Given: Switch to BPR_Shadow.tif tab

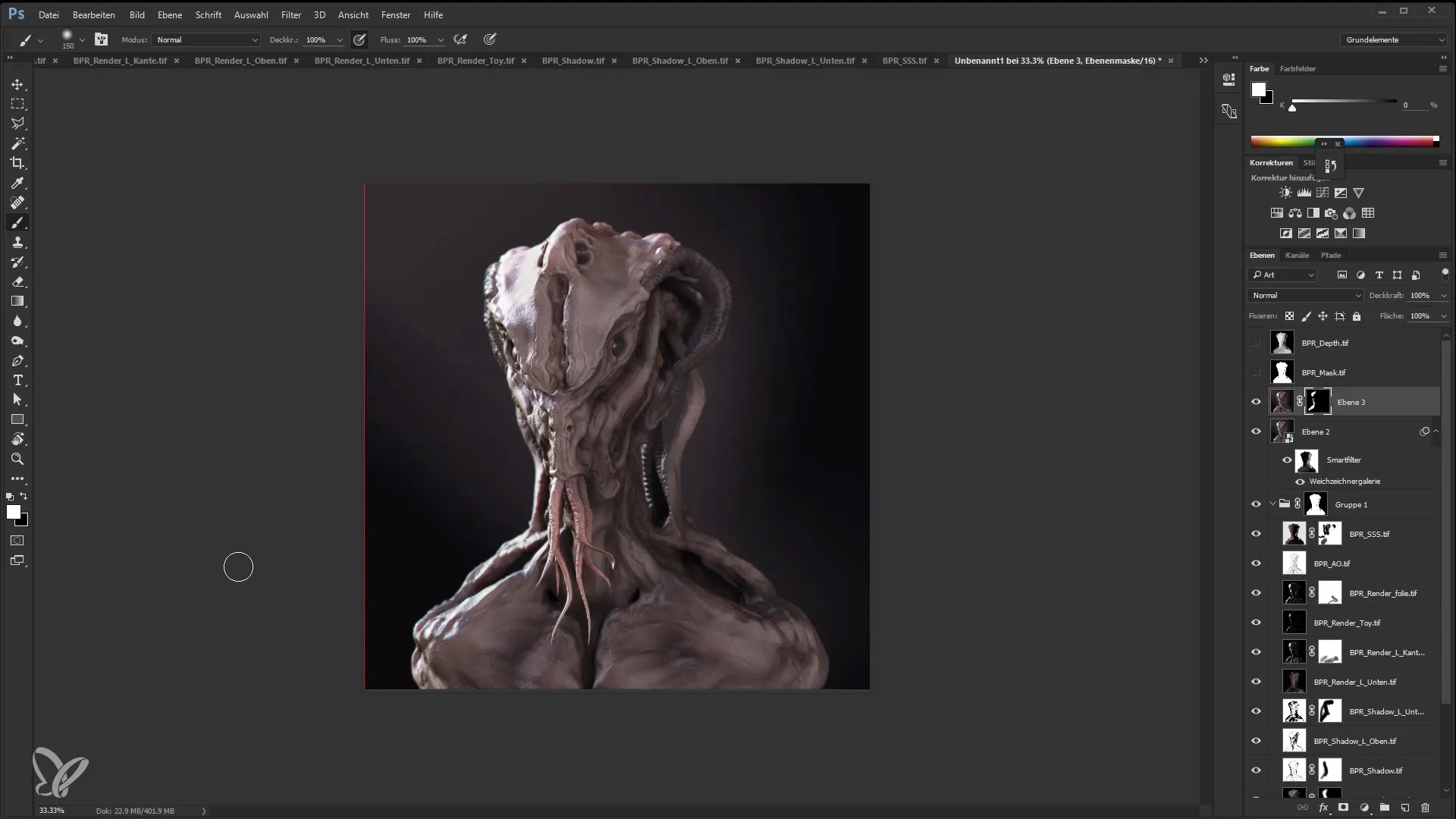Looking at the screenshot, I should [x=573, y=61].
